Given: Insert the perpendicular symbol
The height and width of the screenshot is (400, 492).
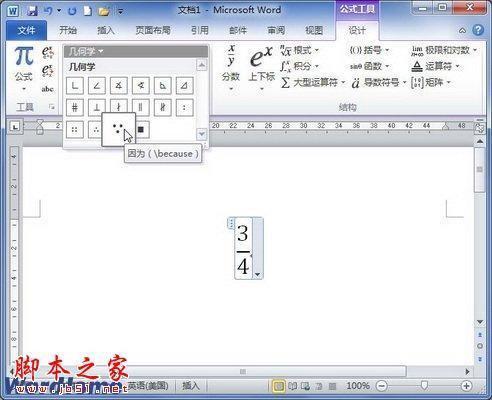Looking at the screenshot, I should tap(97, 107).
